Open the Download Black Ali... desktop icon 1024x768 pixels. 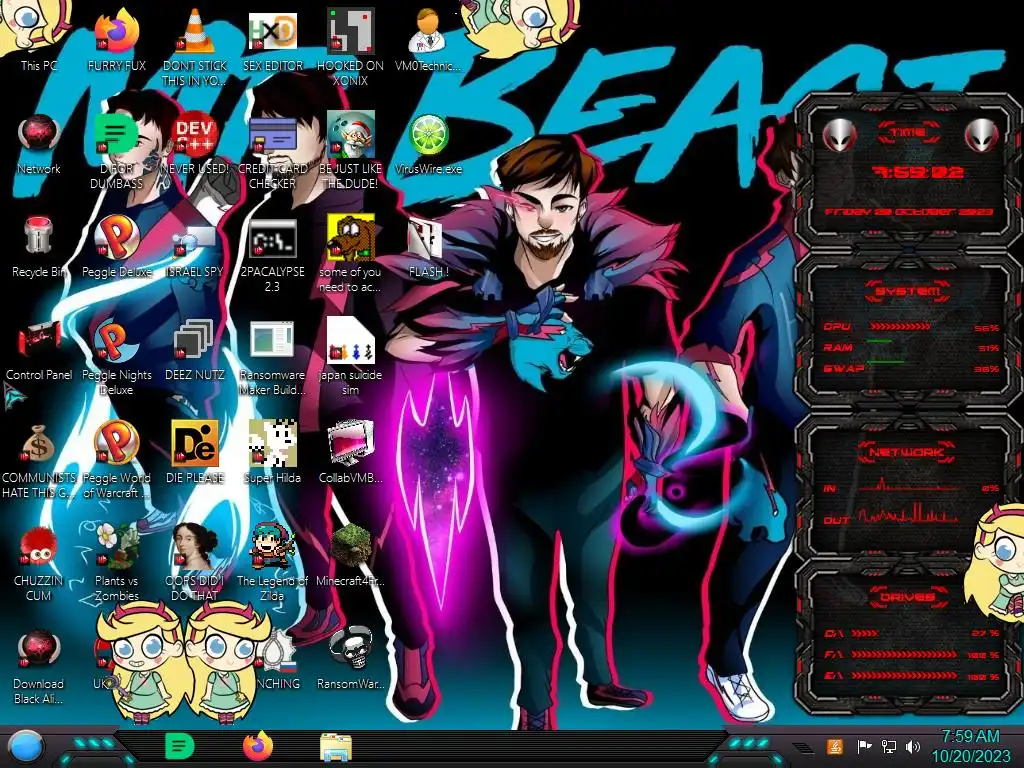39,666
